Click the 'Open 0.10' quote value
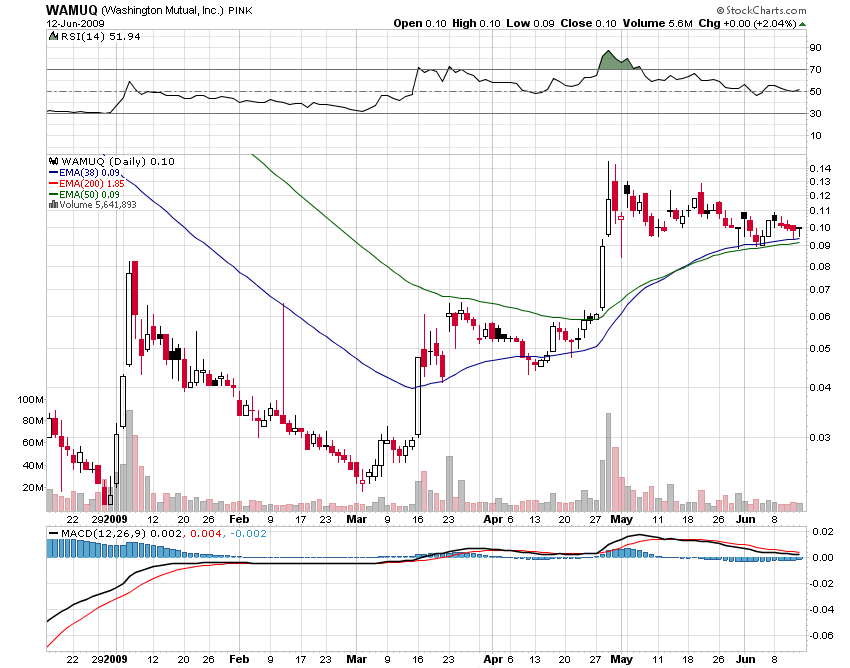 tap(420, 23)
